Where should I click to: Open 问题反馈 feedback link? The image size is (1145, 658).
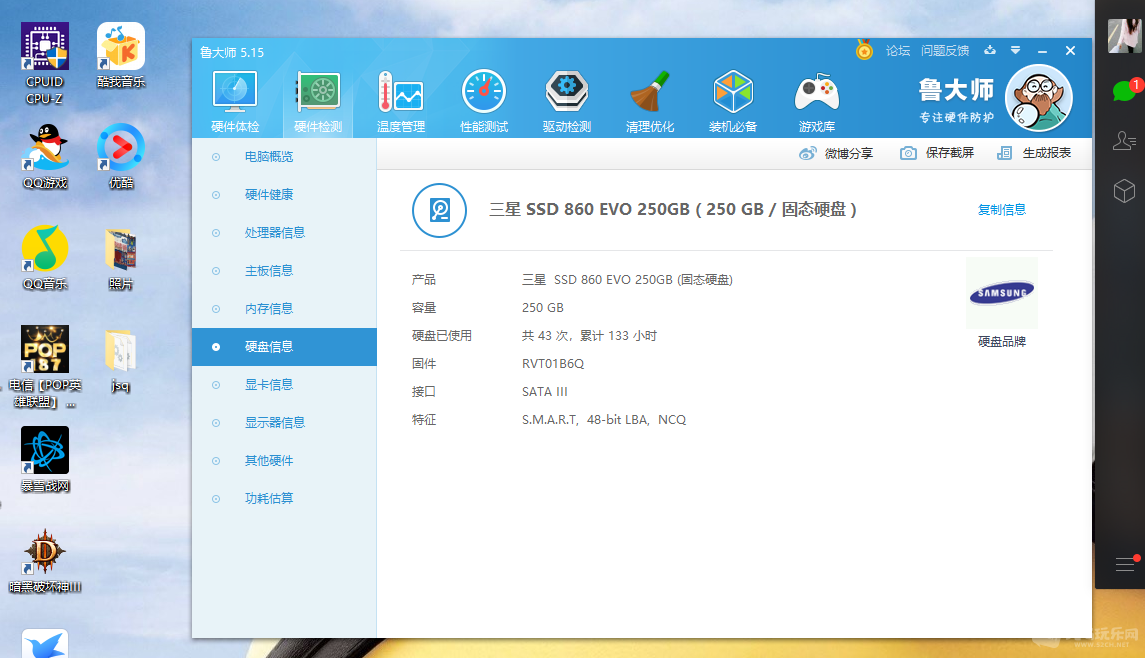(x=944, y=50)
